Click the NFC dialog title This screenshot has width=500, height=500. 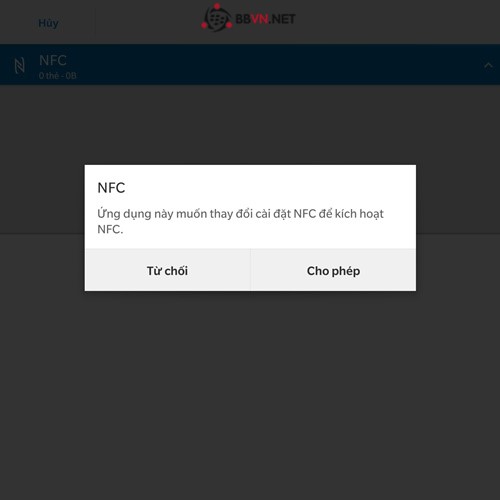[x=111, y=188]
